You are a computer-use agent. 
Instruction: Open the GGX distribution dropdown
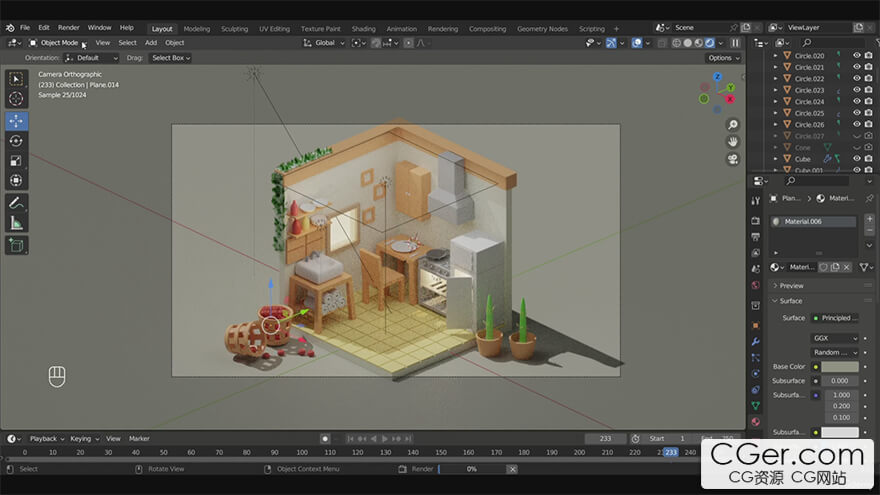pyautogui.click(x=835, y=338)
